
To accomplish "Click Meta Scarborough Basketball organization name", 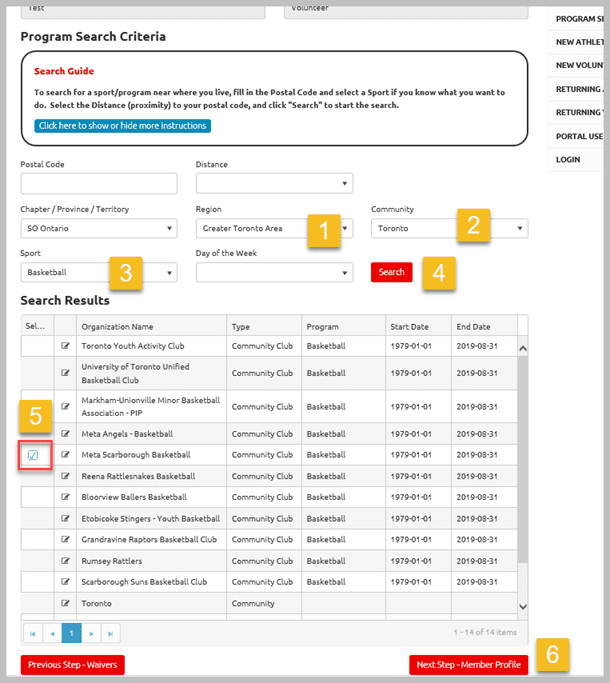I will point(136,455).
